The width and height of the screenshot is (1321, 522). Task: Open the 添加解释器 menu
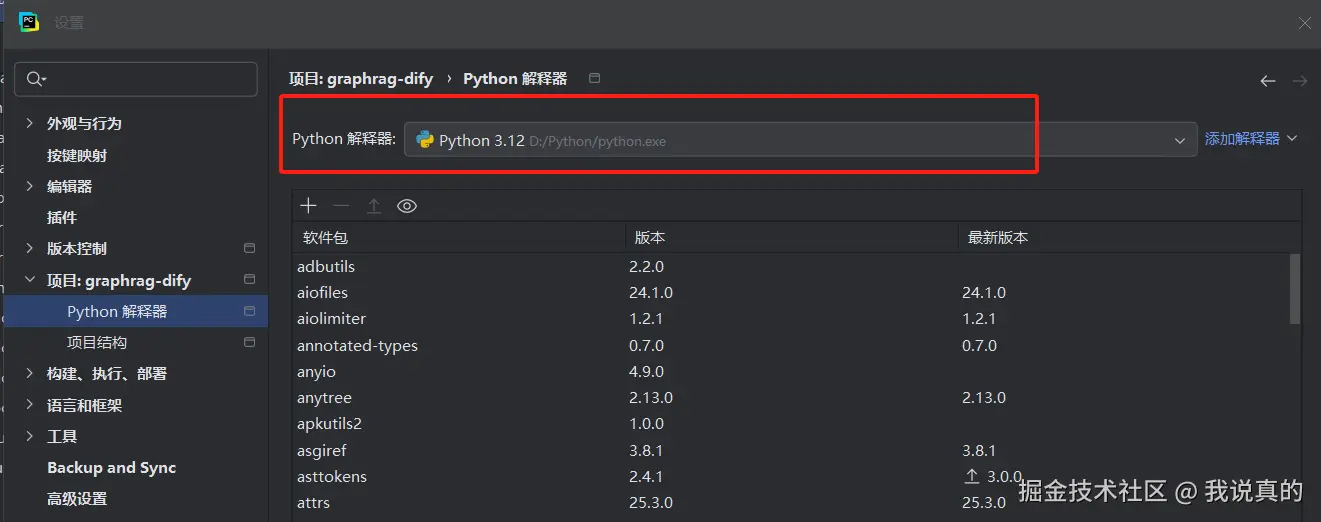(x=1250, y=139)
